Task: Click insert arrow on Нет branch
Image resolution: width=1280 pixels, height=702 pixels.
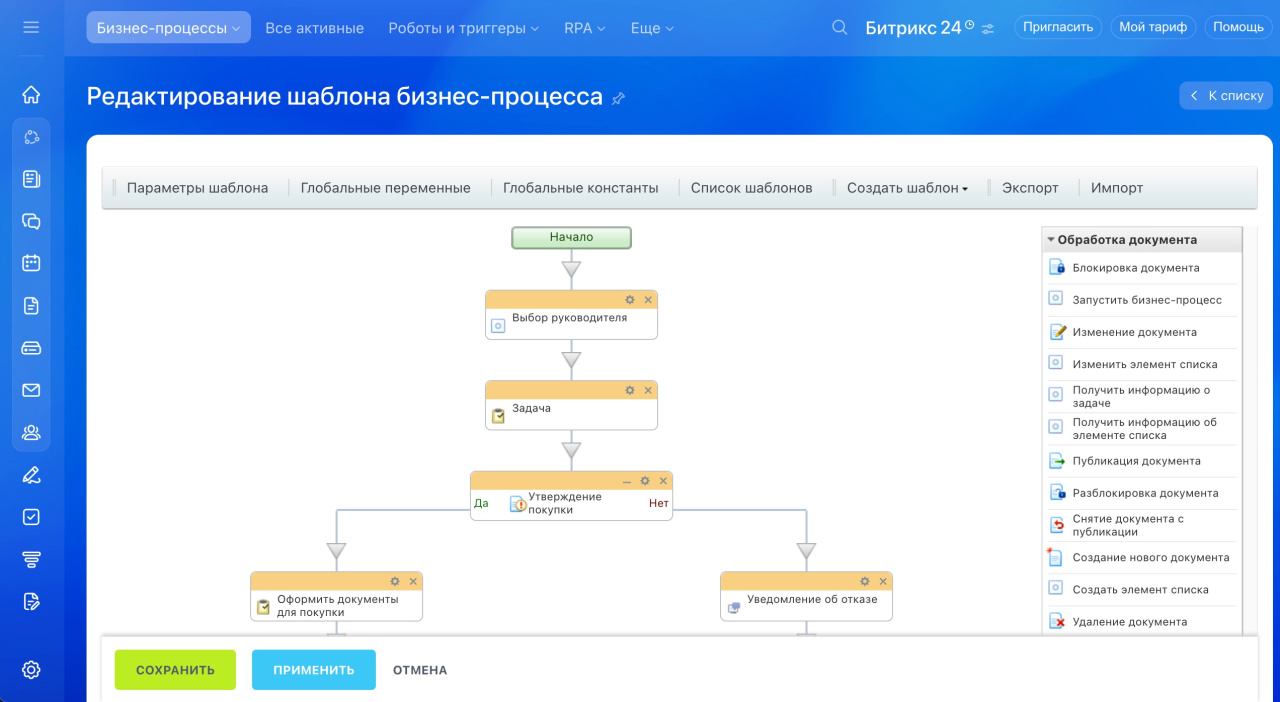Action: coord(806,550)
